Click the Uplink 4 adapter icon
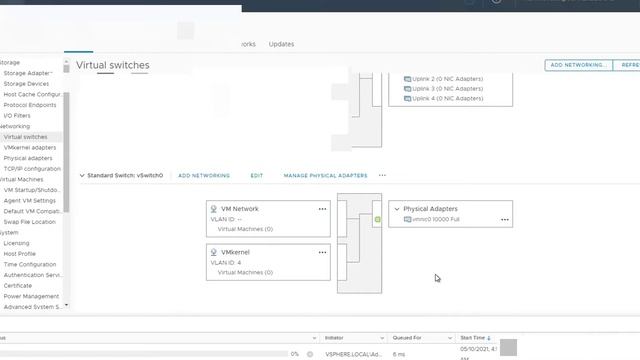This screenshot has height=360, width=640. (407, 98)
